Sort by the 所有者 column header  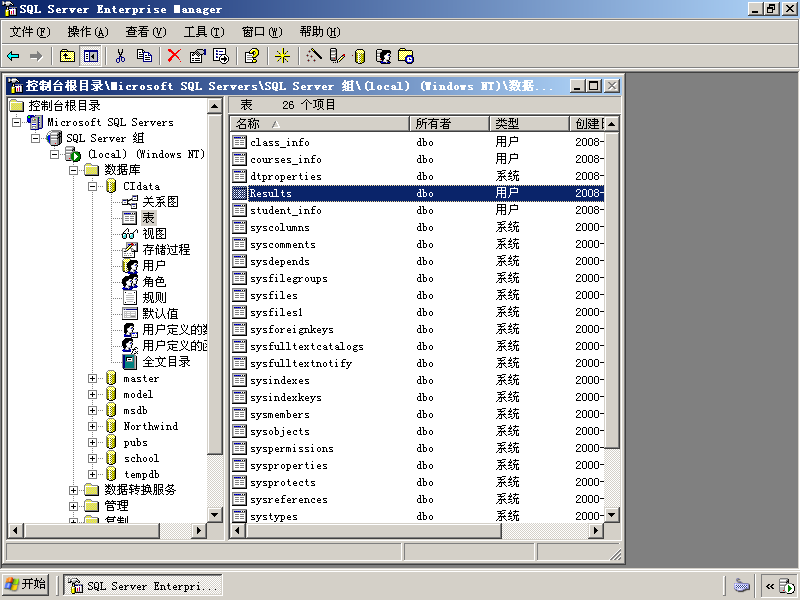click(x=449, y=124)
